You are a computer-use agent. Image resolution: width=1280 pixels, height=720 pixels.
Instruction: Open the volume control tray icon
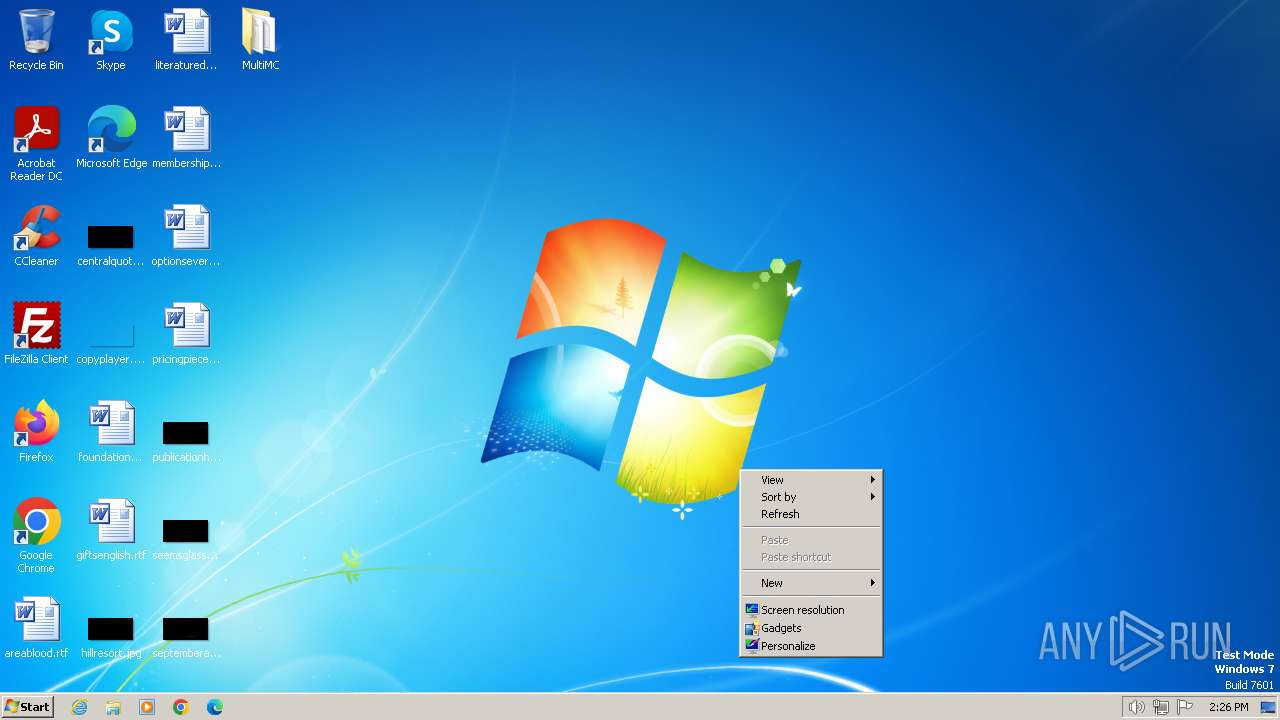pyautogui.click(x=1136, y=707)
